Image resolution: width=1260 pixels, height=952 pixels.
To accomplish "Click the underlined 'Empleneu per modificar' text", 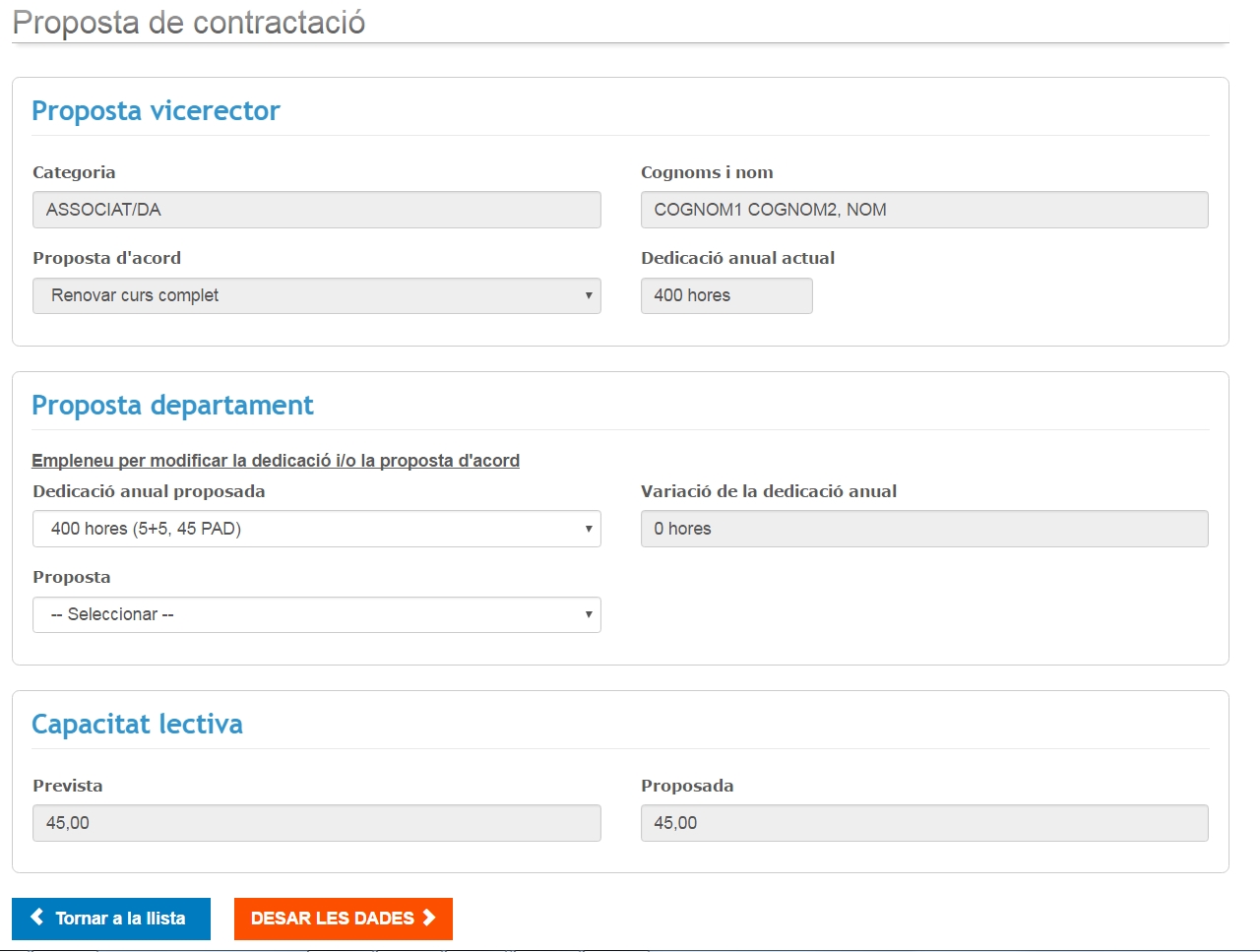I will coord(276,461).
